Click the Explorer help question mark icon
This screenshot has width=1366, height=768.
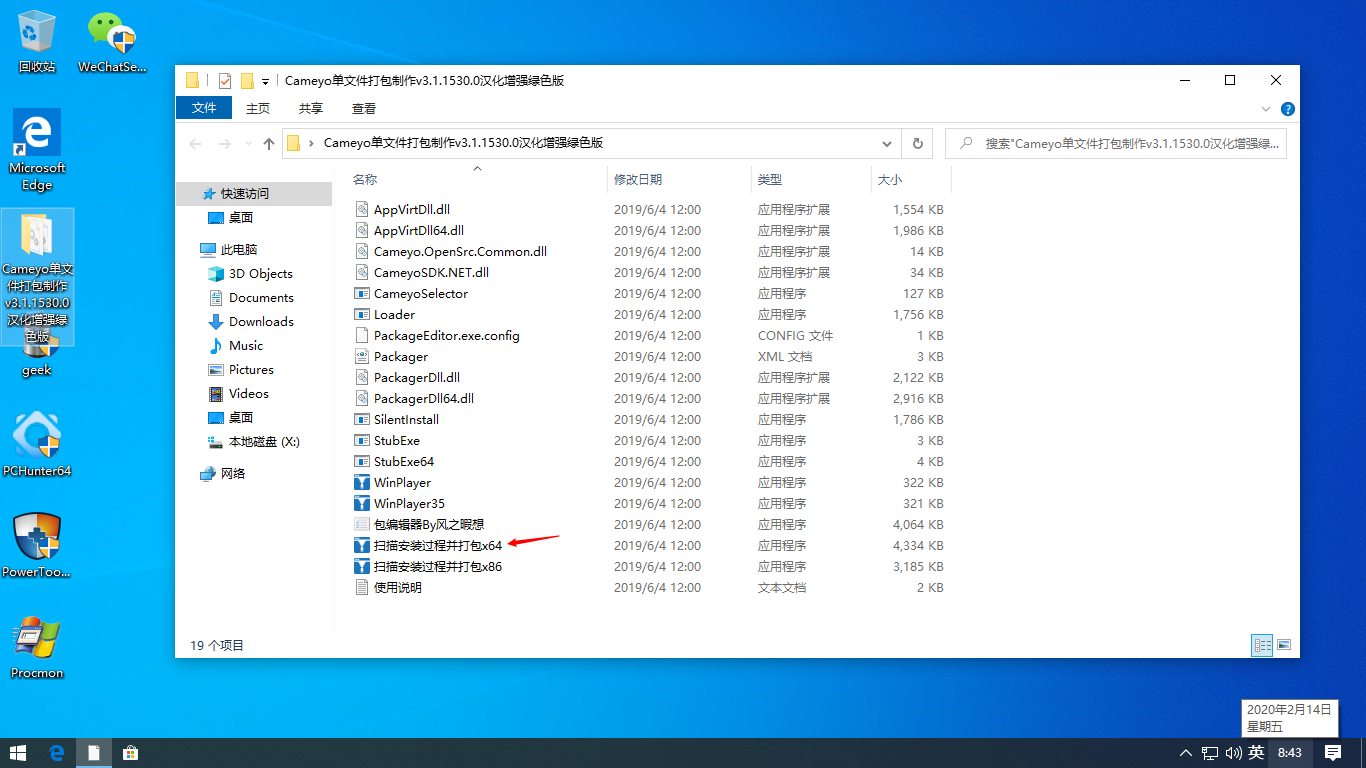tap(1288, 109)
